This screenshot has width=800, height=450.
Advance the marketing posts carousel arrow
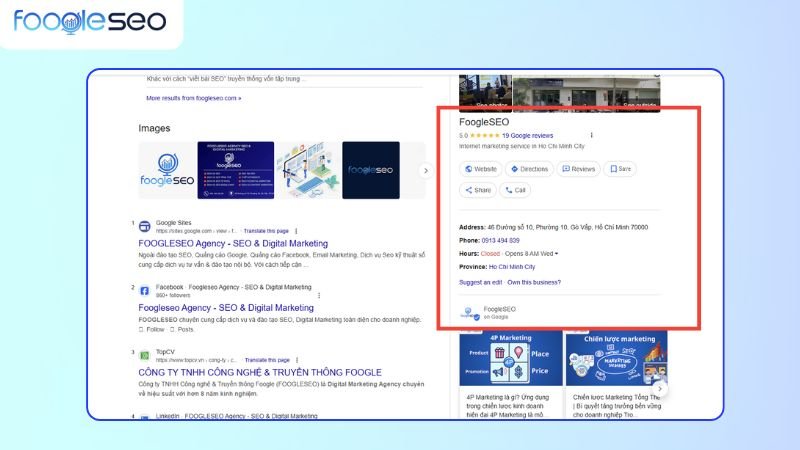click(660, 388)
